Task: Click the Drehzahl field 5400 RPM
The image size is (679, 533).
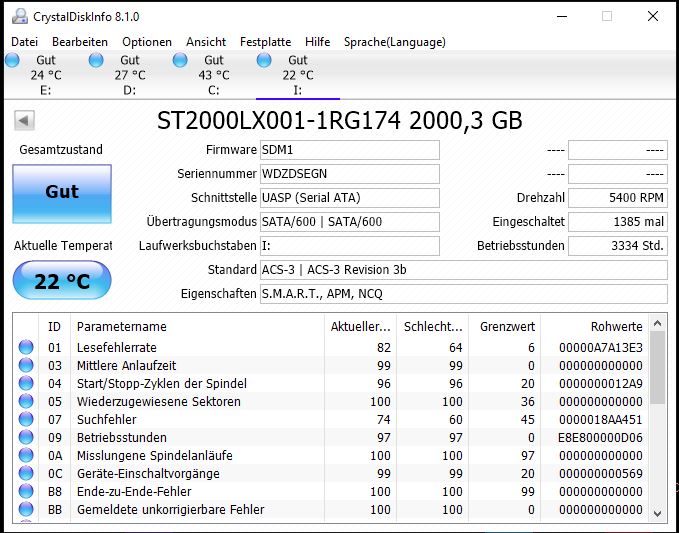Action: coord(618,198)
